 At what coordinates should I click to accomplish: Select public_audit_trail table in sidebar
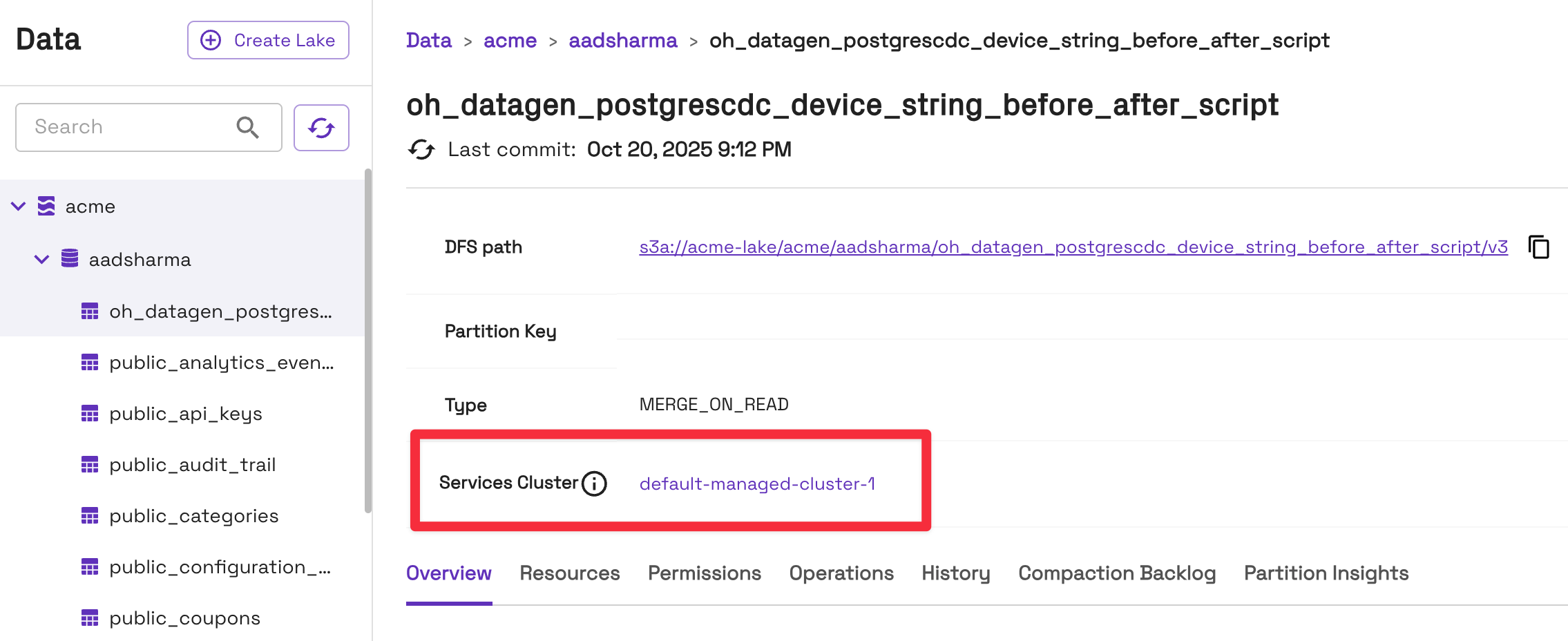click(x=192, y=465)
